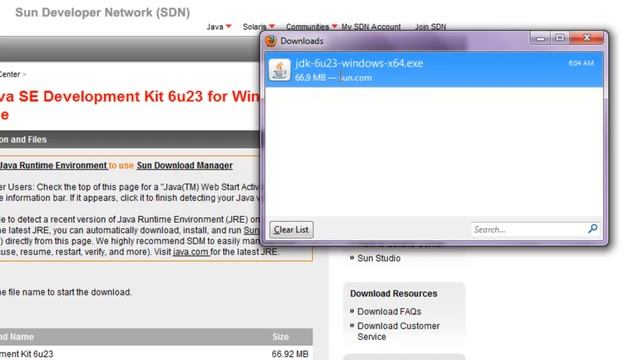Close the Downloads window
The width and height of the screenshot is (640, 360).
[x=587, y=38]
